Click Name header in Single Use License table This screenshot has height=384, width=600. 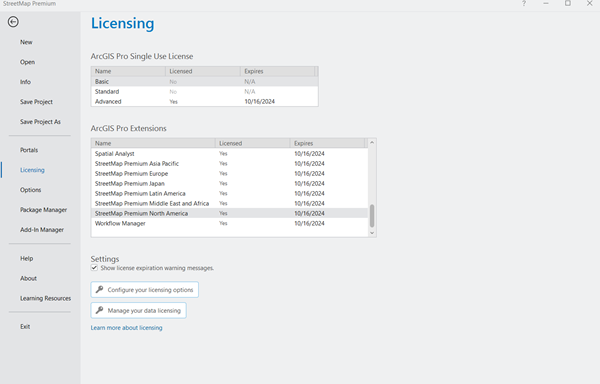point(128,71)
